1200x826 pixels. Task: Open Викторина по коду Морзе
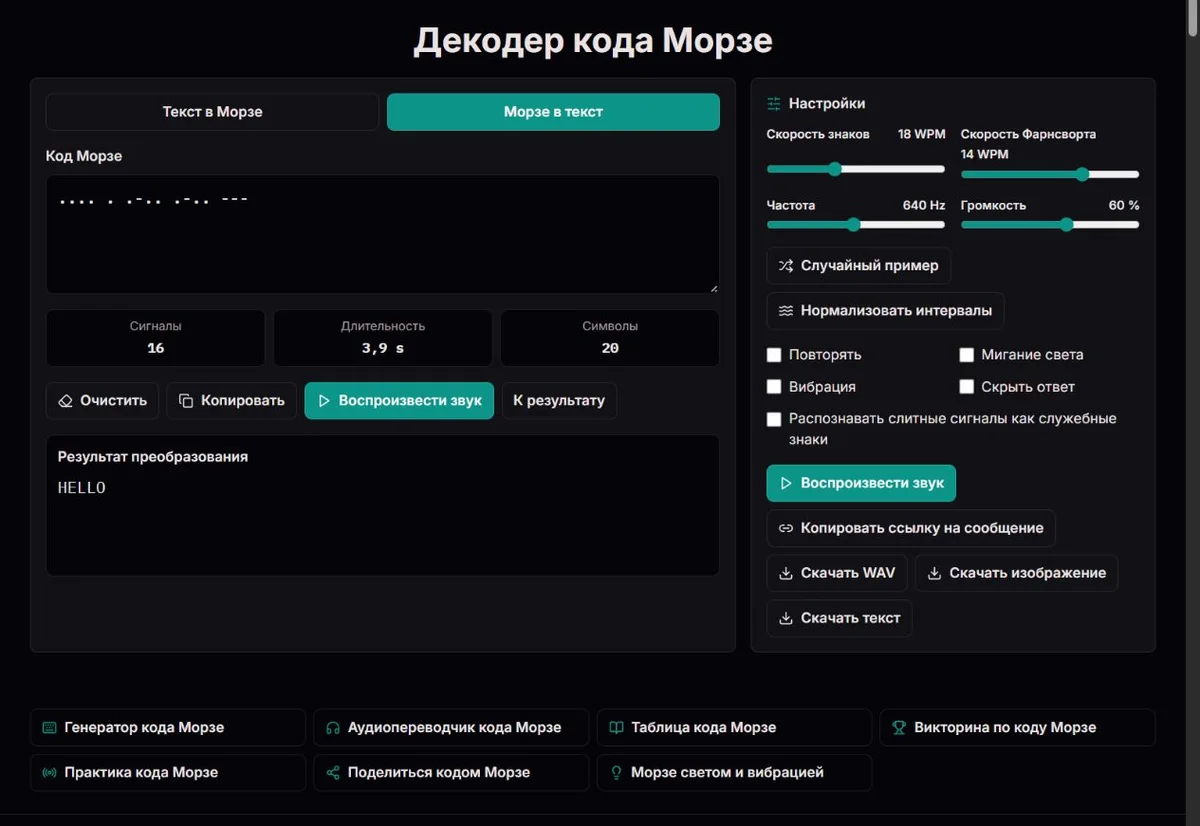coord(1018,728)
